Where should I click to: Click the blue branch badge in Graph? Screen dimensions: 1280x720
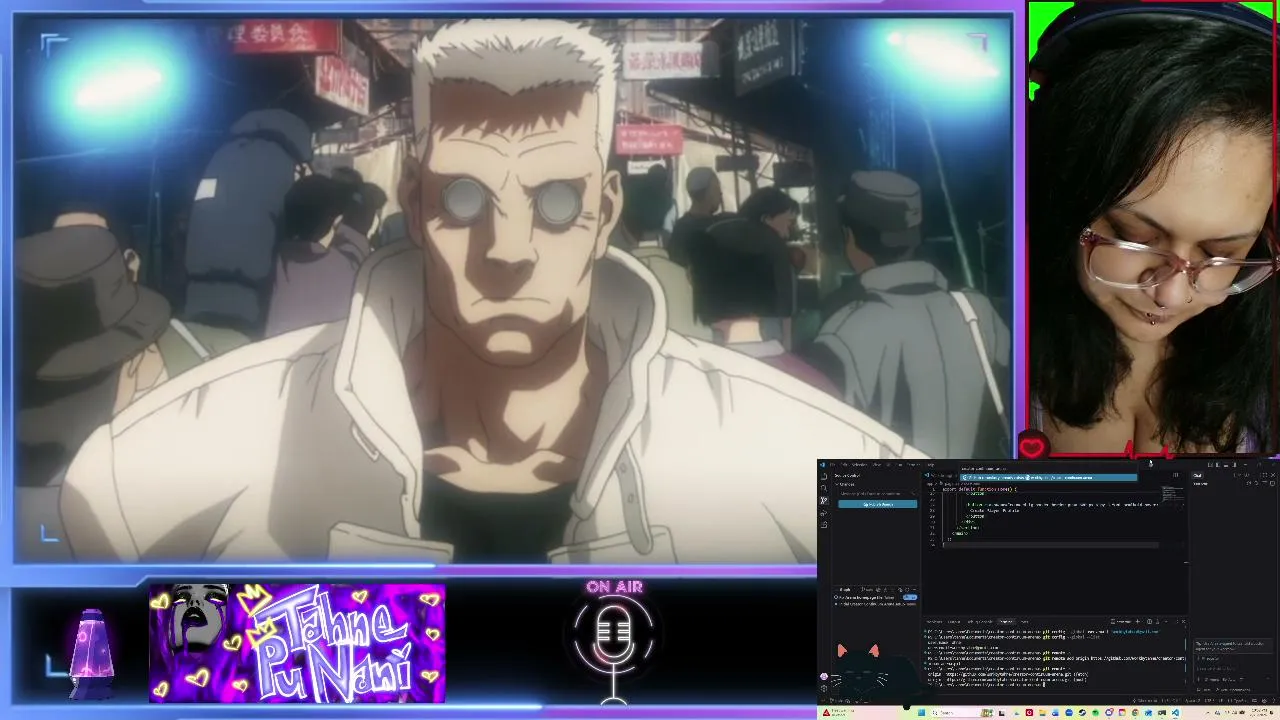(910, 597)
